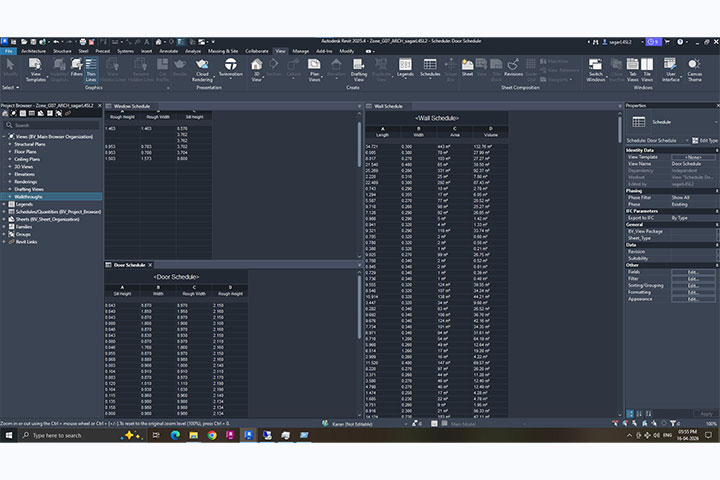The image size is (720, 480).
Task: Toggle the Canvas Theme
Action: (x=694, y=70)
